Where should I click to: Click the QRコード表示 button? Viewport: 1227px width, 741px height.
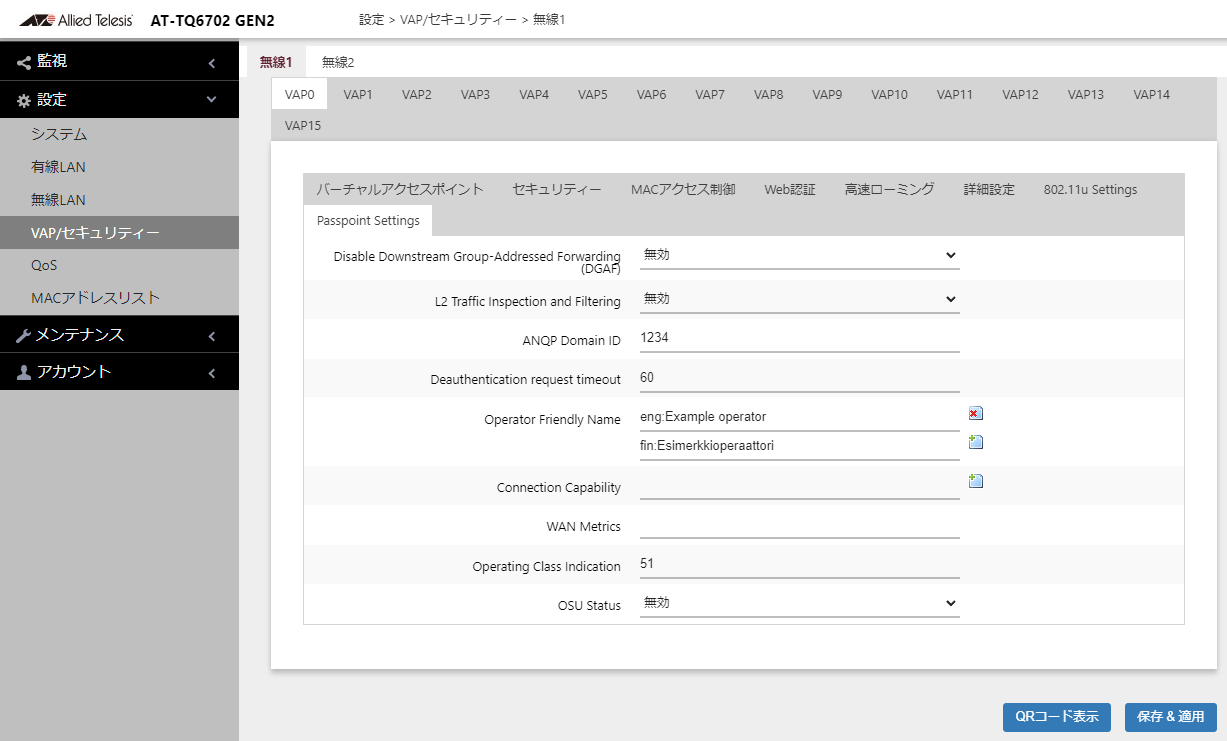click(1056, 717)
